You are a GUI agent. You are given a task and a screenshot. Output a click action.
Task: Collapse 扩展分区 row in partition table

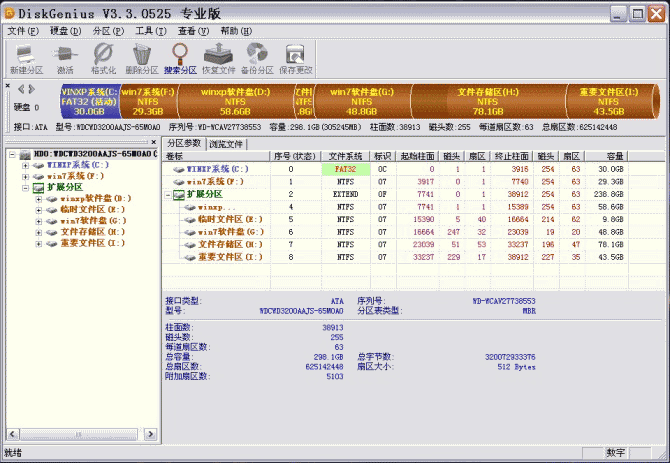coord(168,195)
